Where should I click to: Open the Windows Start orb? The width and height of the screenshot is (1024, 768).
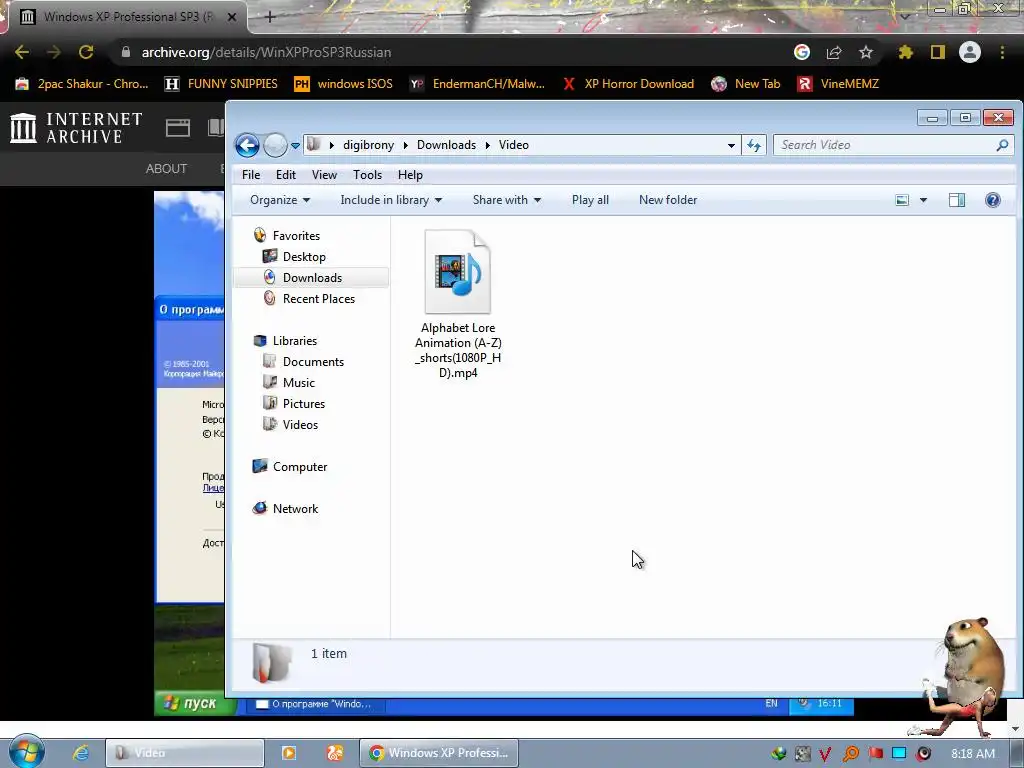(26, 752)
